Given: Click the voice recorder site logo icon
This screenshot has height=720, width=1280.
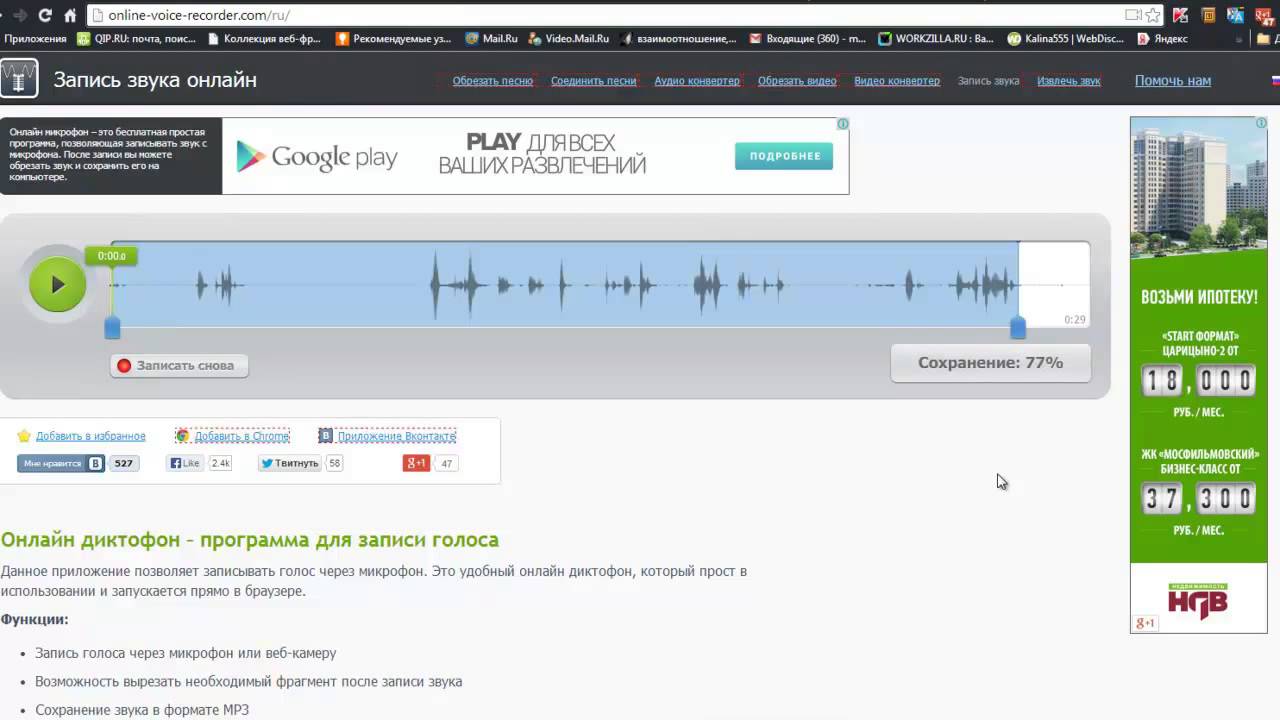Looking at the screenshot, I should [19, 79].
